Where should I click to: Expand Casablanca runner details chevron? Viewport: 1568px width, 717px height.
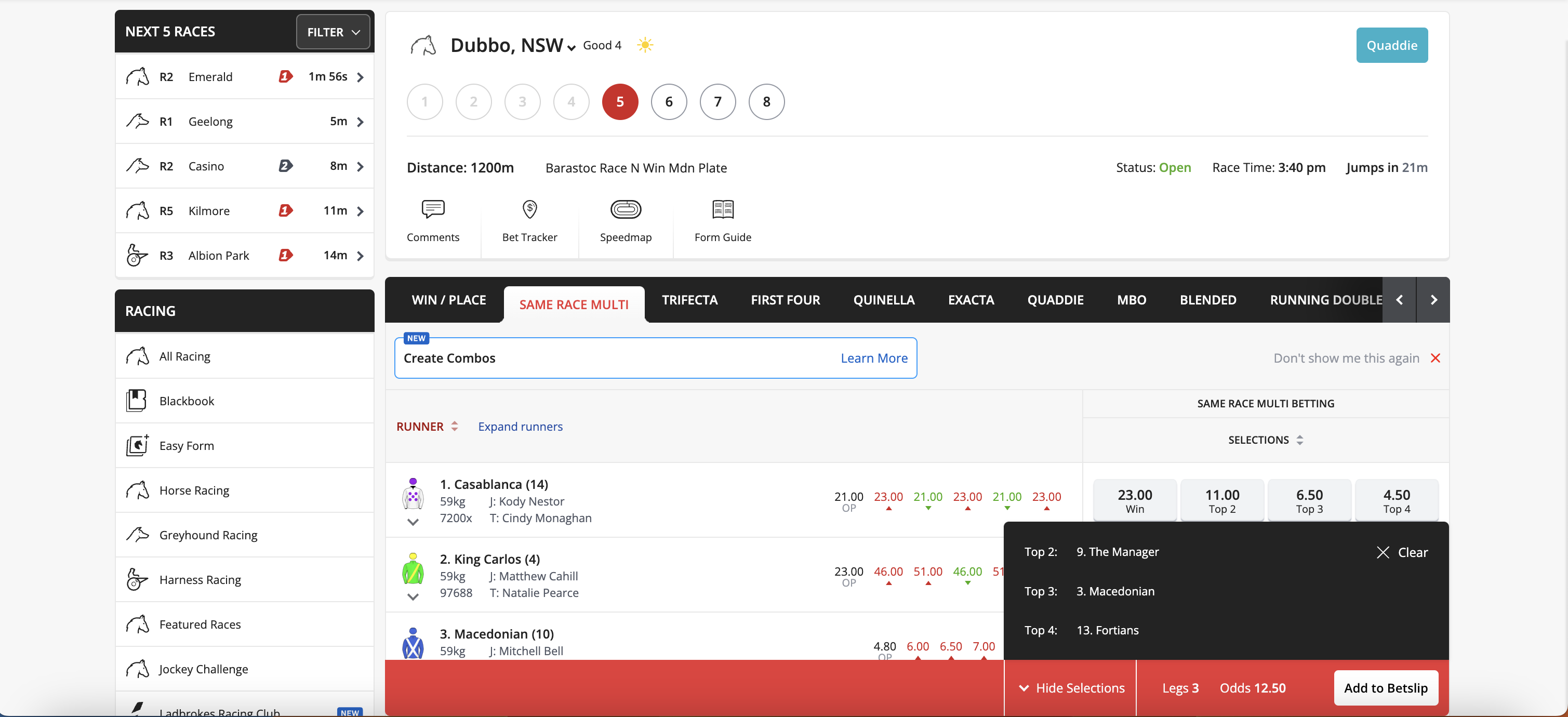click(413, 522)
